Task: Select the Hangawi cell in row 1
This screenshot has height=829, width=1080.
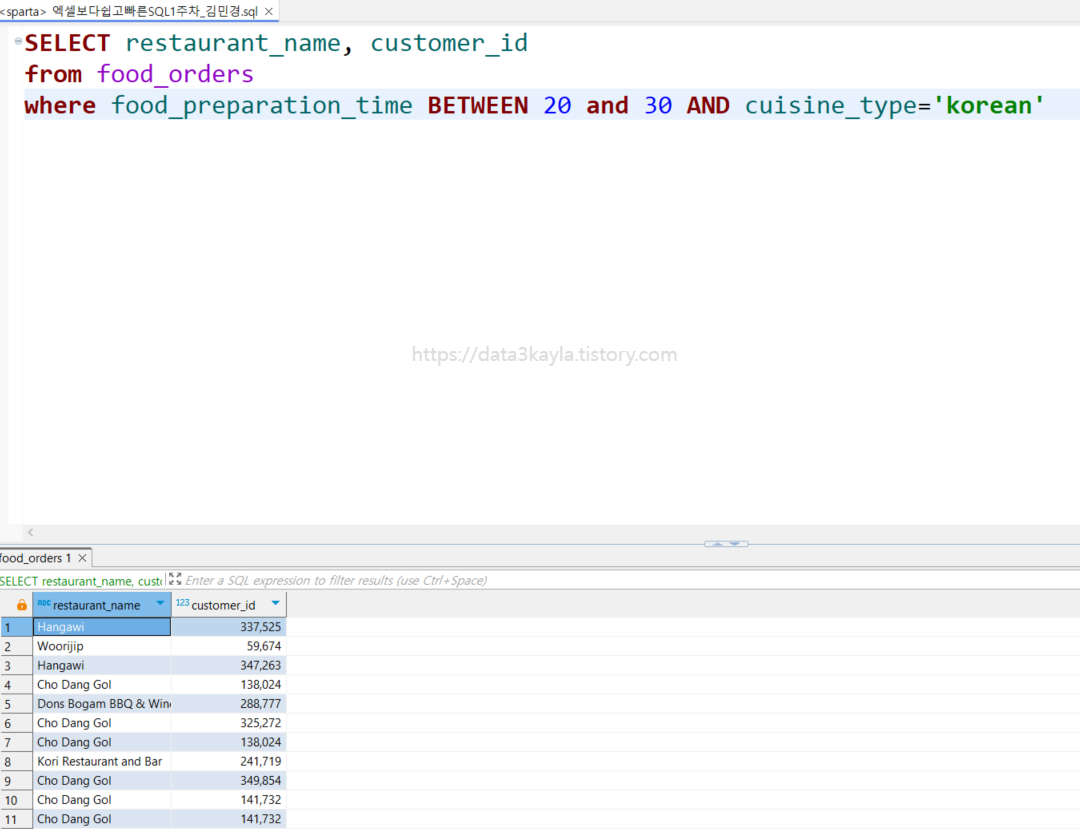Action: (102, 627)
